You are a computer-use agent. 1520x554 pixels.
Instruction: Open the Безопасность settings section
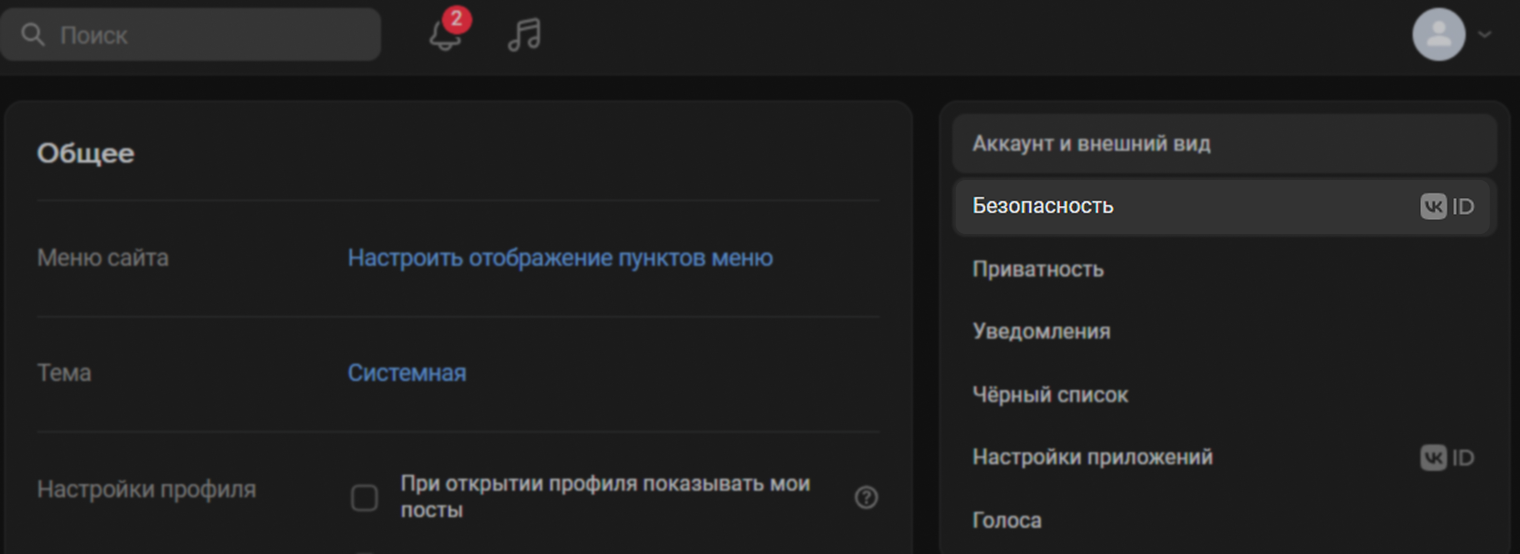(1224, 207)
